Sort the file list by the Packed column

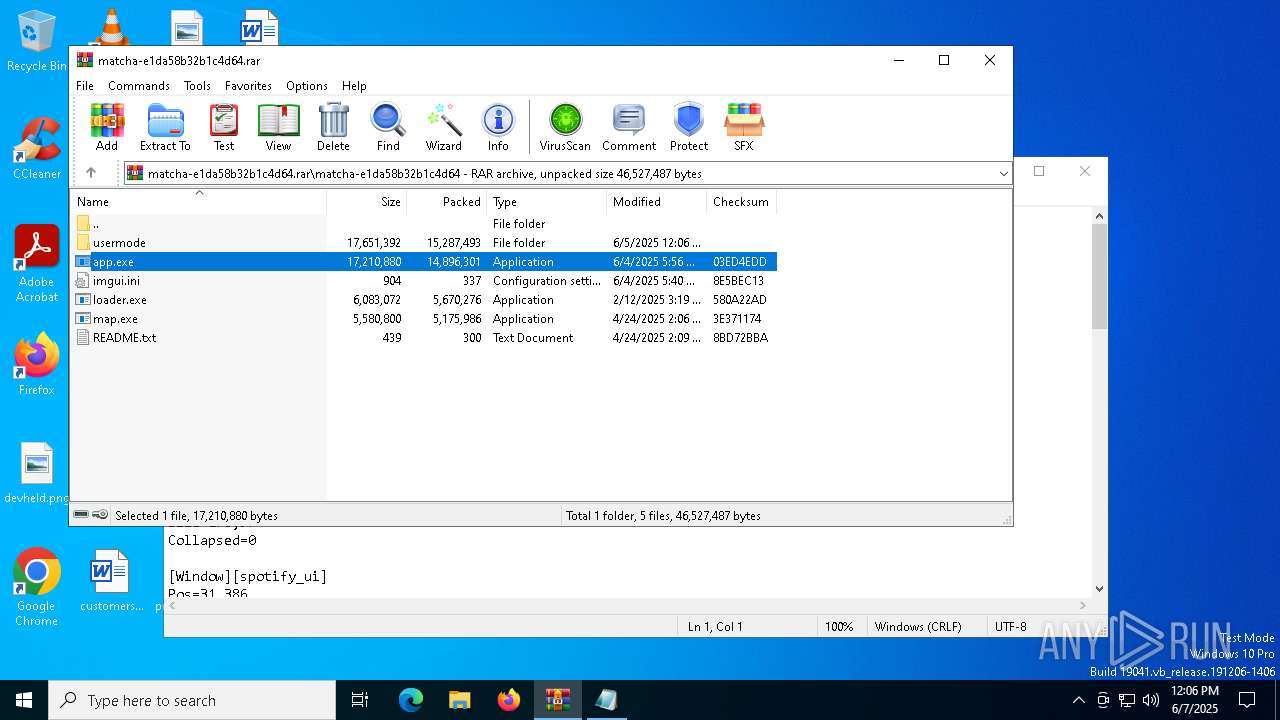(447, 202)
